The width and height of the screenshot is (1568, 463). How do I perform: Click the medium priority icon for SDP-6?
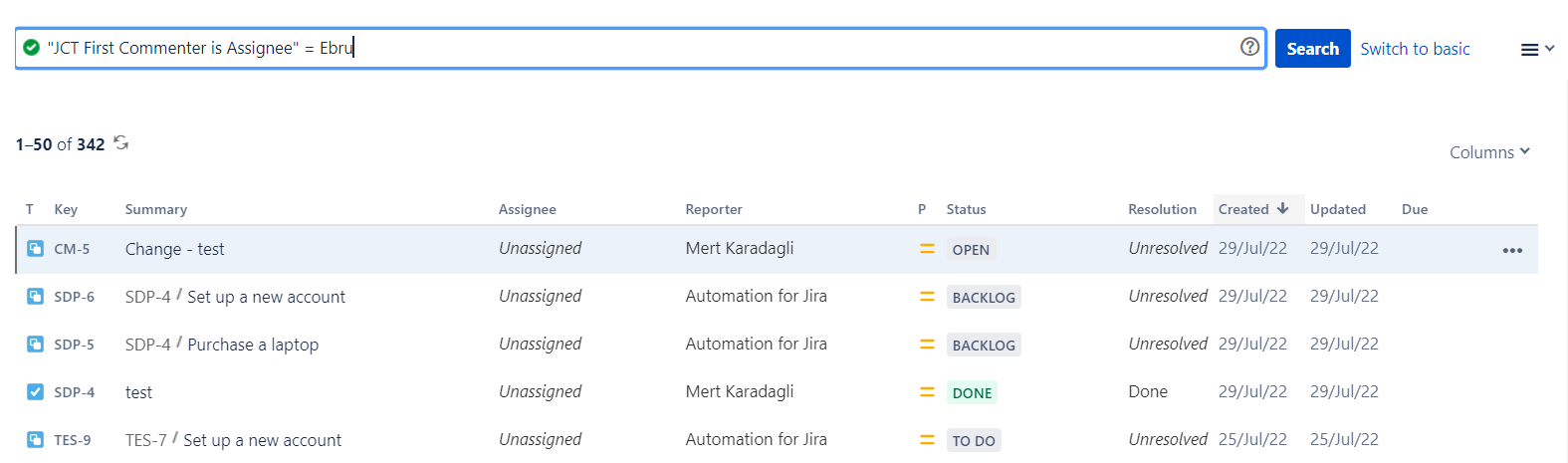click(927, 297)
